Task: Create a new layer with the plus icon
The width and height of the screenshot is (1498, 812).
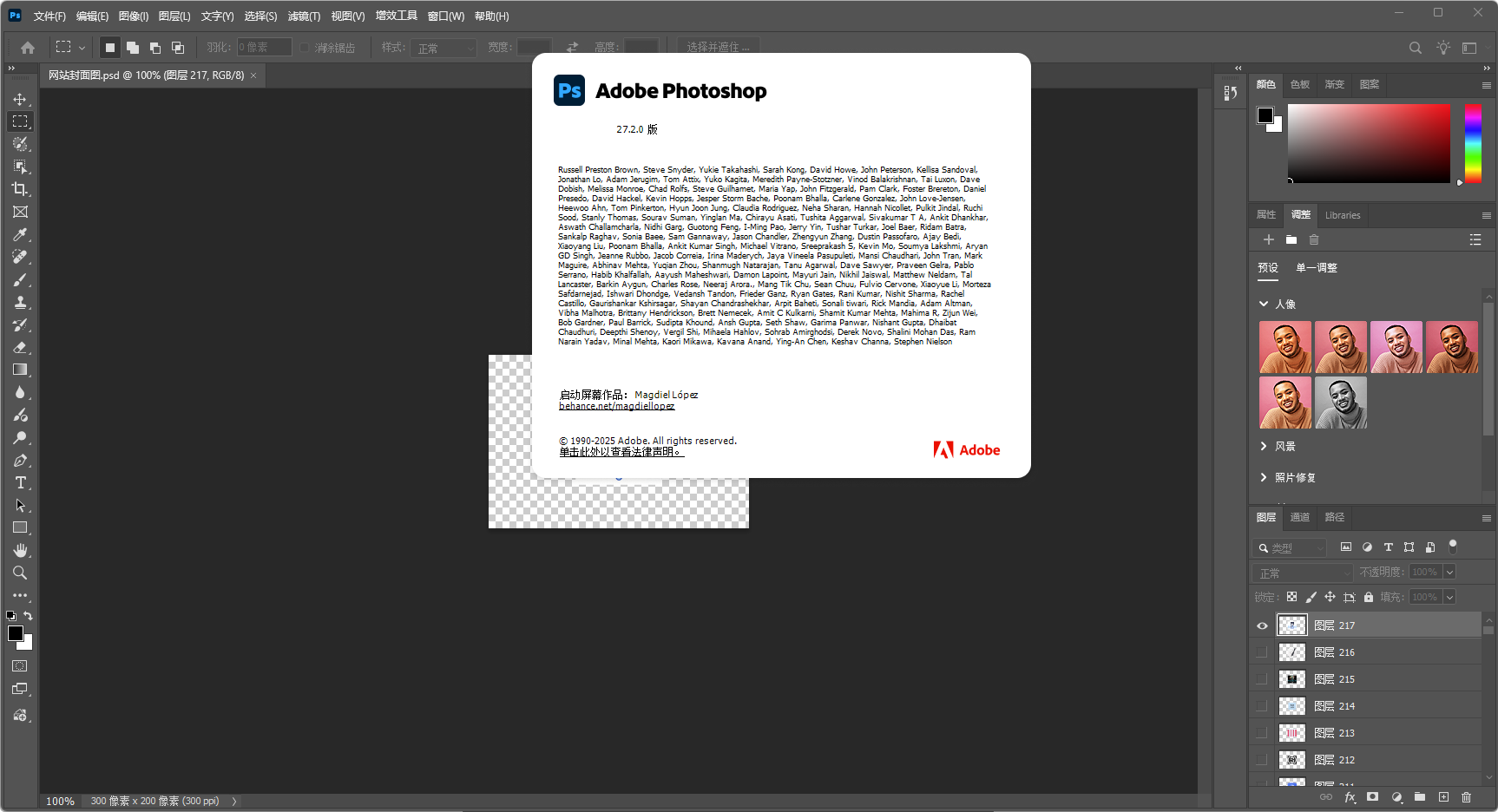Action: [x=1443, y=796]
